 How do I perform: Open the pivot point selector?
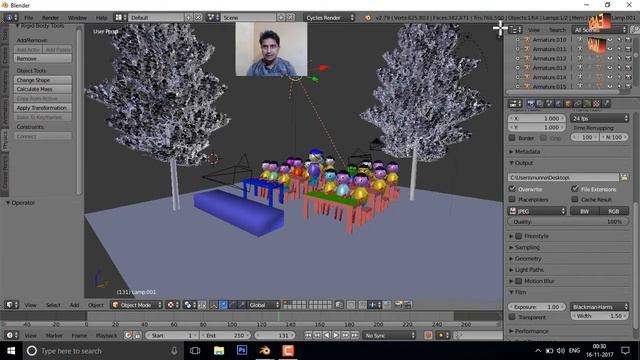pos(189,305)
